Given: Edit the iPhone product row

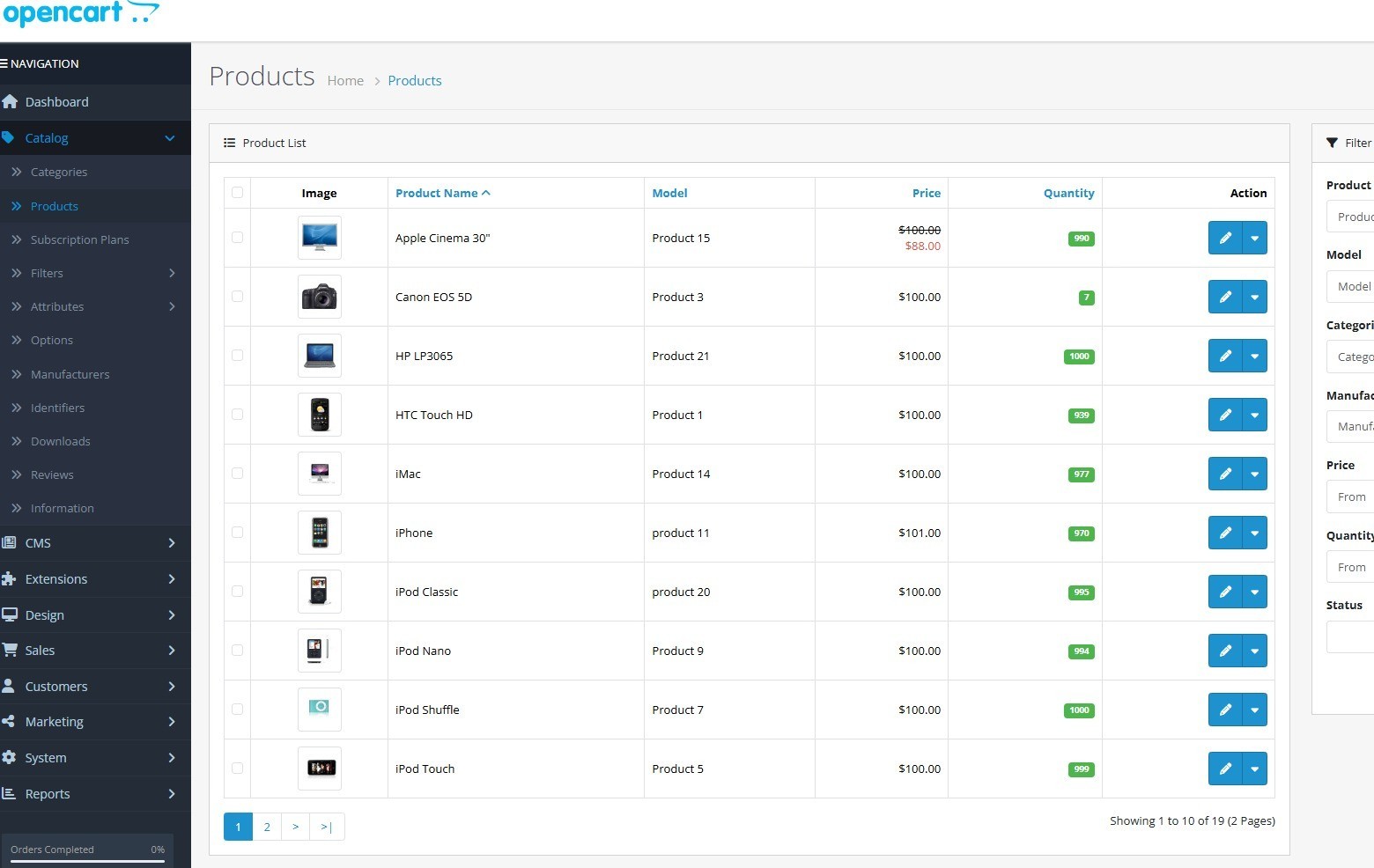Looking at the screenshot, I should (x=1224, y=533).
